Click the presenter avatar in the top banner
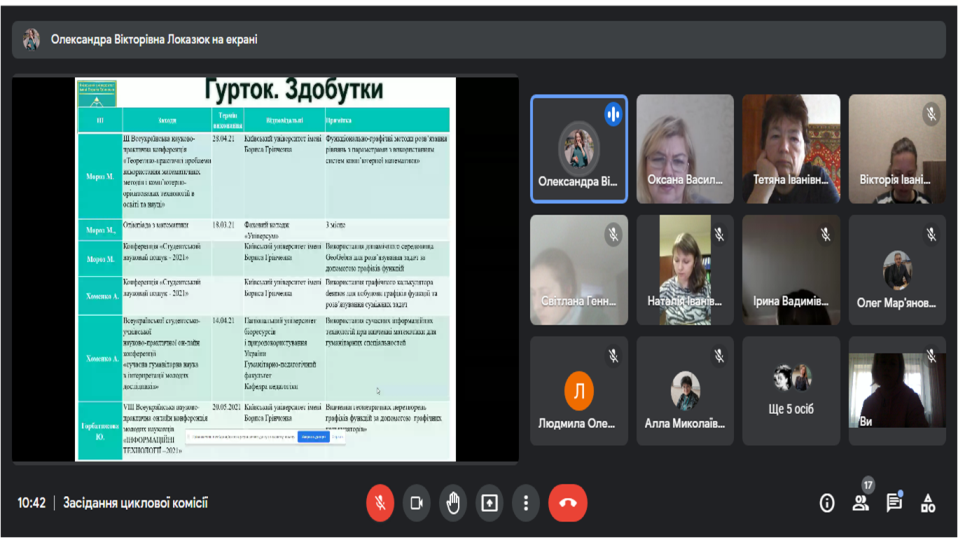 (x=31, y=39)
